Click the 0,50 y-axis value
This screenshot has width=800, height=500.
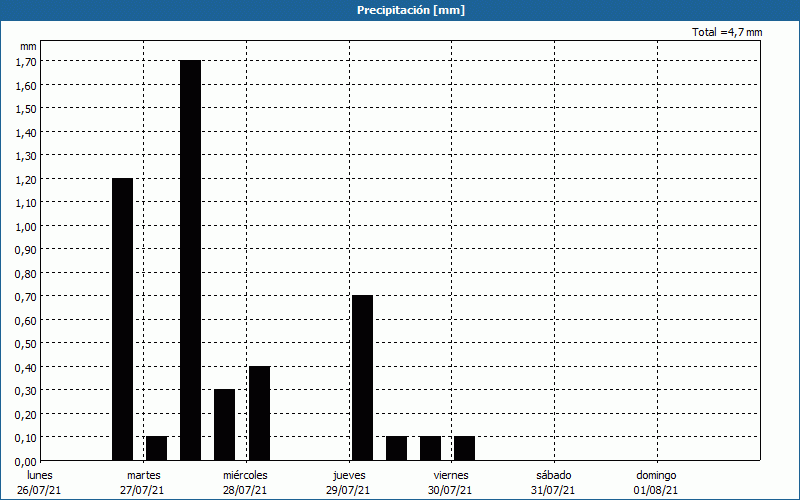[26, 344]
